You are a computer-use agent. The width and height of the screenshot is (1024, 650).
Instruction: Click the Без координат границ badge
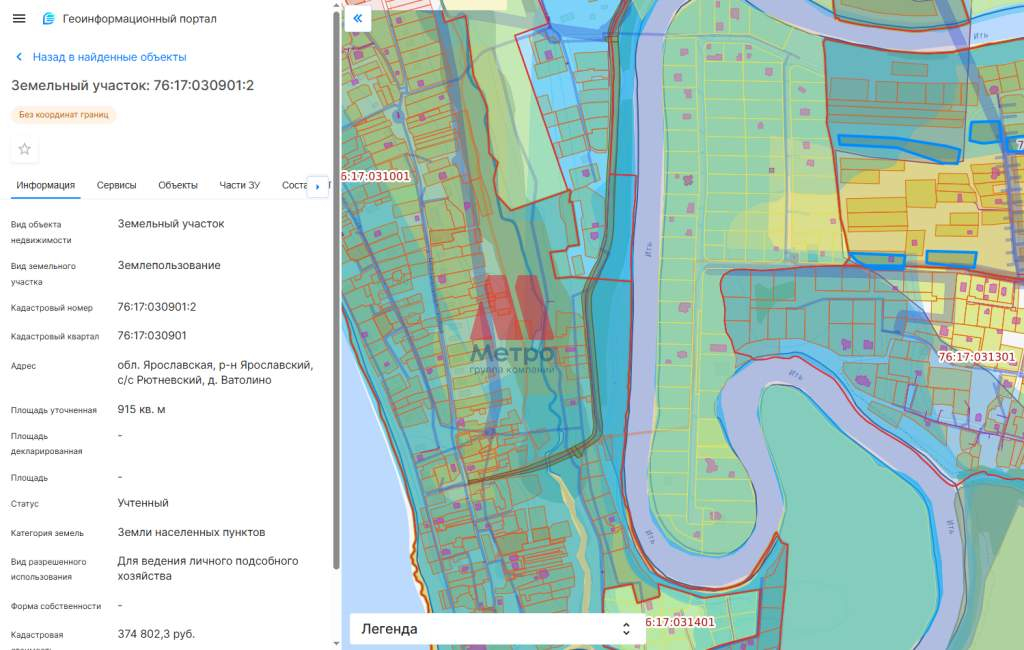click(x=64, y=115)
